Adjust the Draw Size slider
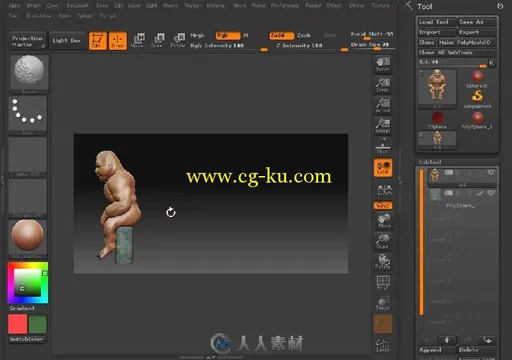Viewport: 512px width, 360px height. pyautogui.click(x=372, y=45)
